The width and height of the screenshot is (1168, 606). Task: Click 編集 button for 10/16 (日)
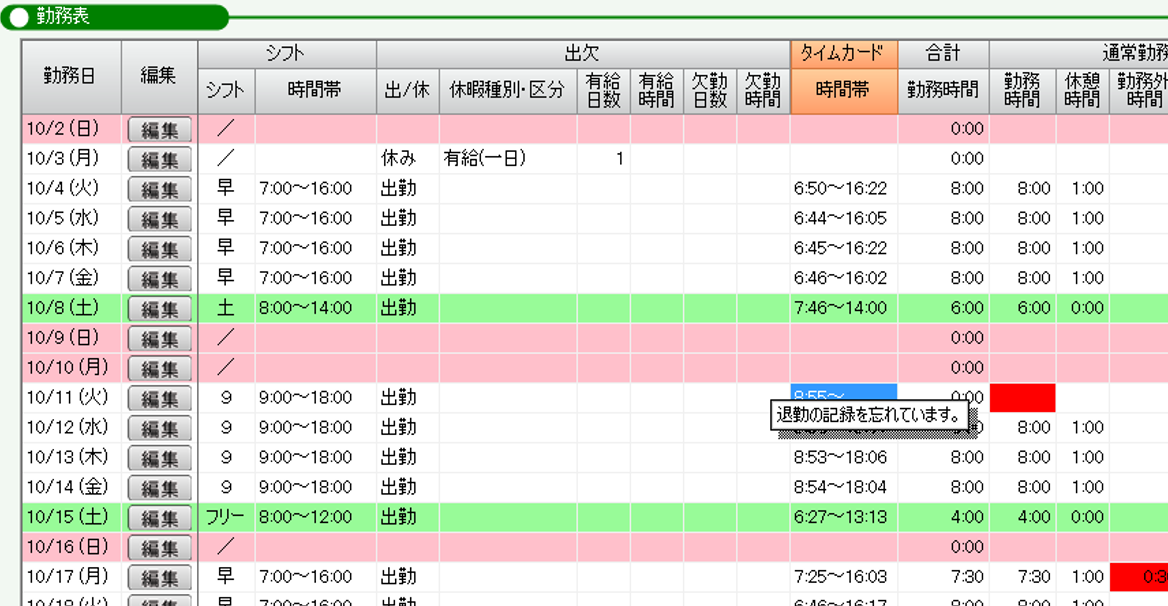[x=159, y=547]
